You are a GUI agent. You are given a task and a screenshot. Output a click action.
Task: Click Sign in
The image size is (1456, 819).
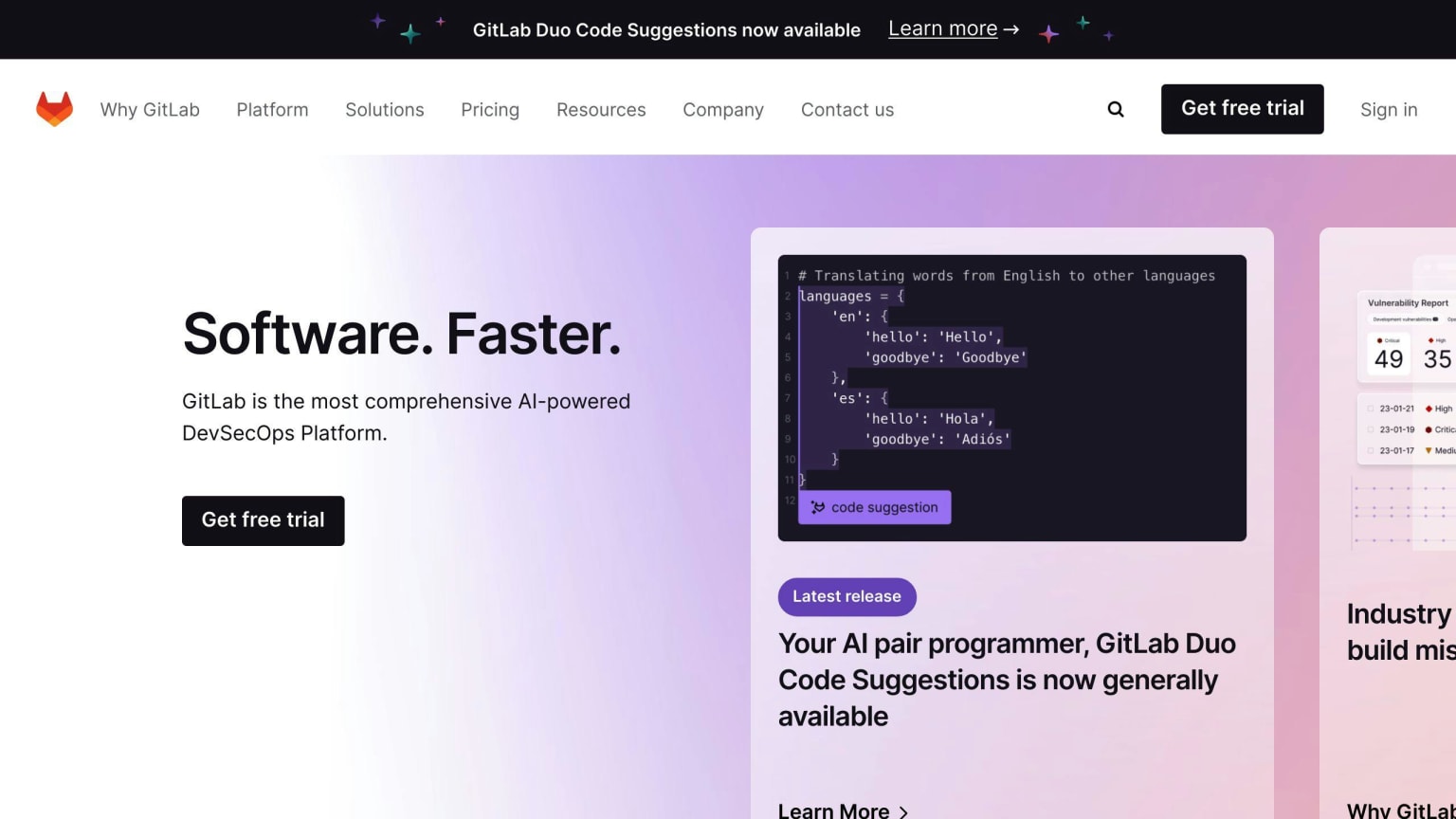pyautogui.click(x=1389, y=109)
